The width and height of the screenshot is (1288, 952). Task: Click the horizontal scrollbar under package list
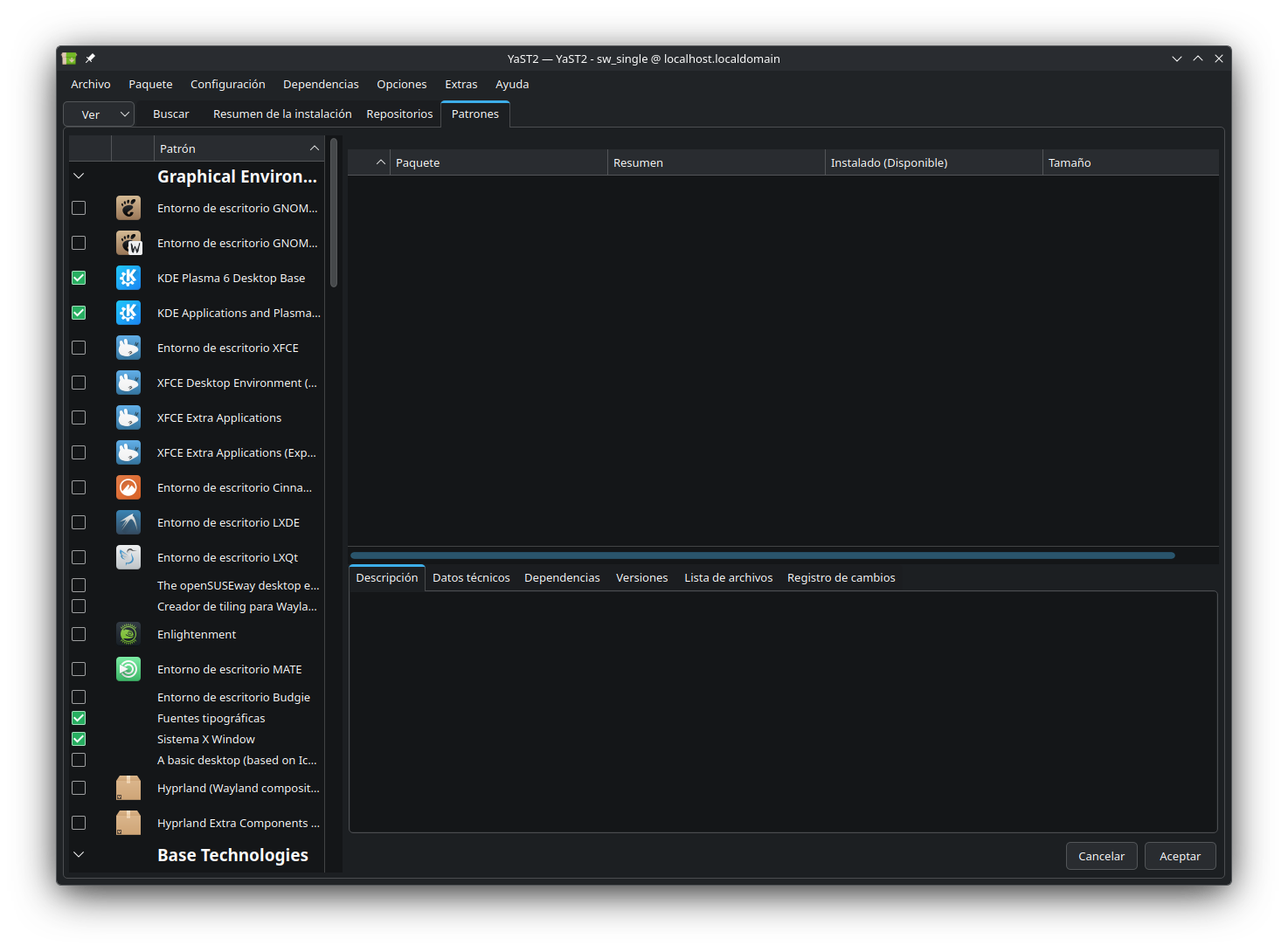[762, 555]
